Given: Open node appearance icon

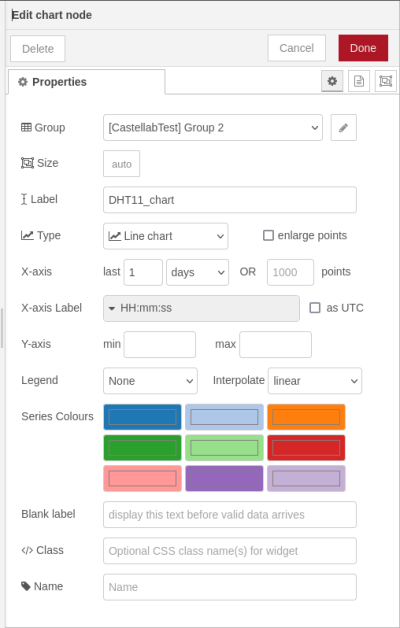Looking at the screenshot, I should pyautogui.click(x=385, y=81).
